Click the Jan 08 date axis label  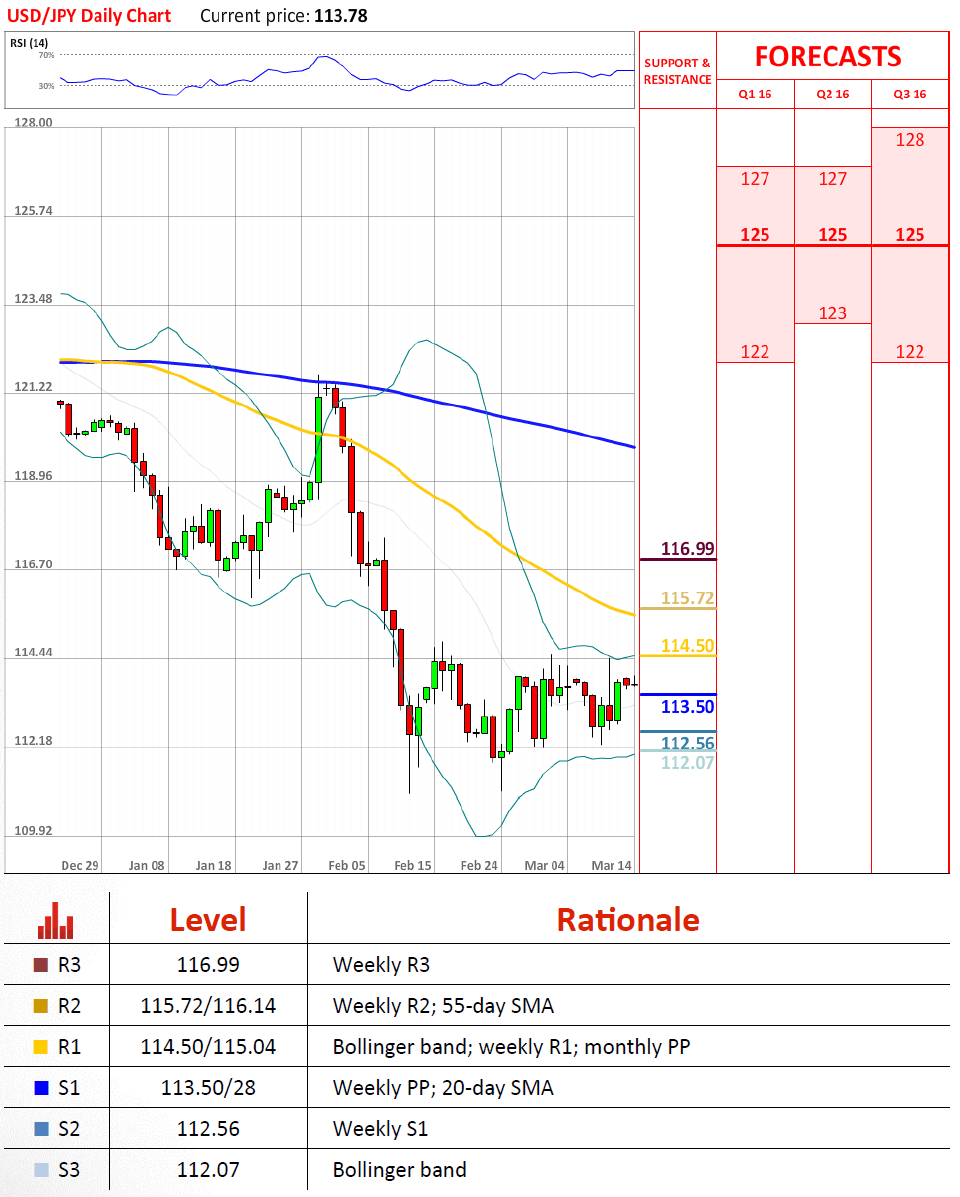pos(147,866)
